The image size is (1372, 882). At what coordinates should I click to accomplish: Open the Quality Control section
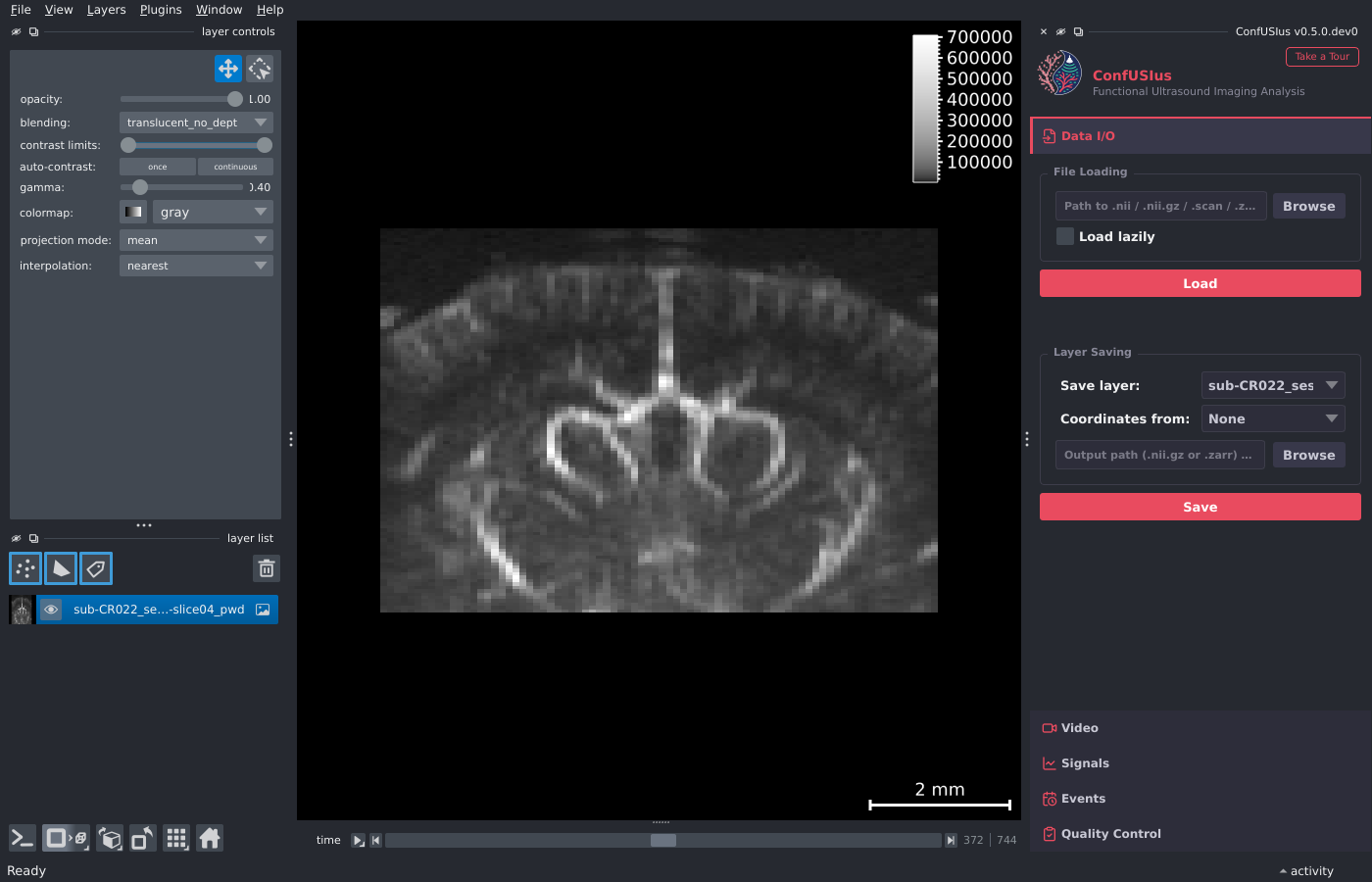[1200, 834]
